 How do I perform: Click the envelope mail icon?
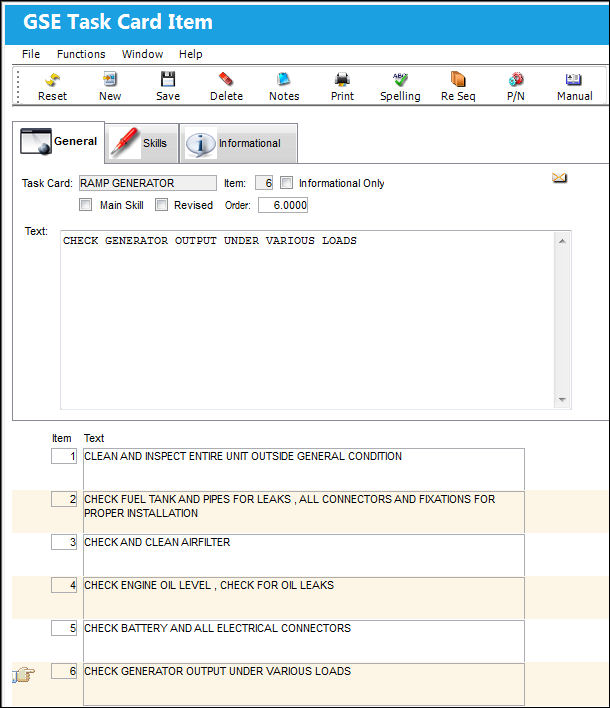559,178
